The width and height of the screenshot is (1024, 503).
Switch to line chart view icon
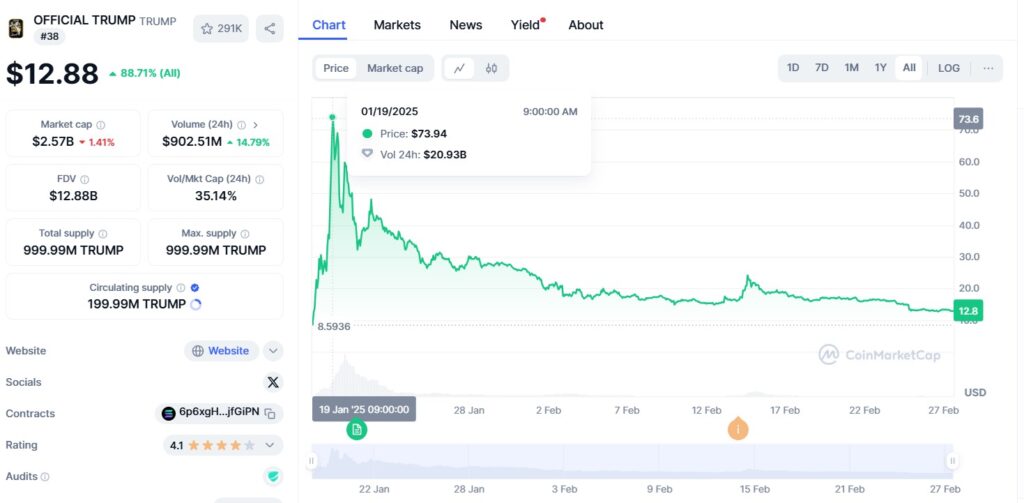[x=460, y=68]
